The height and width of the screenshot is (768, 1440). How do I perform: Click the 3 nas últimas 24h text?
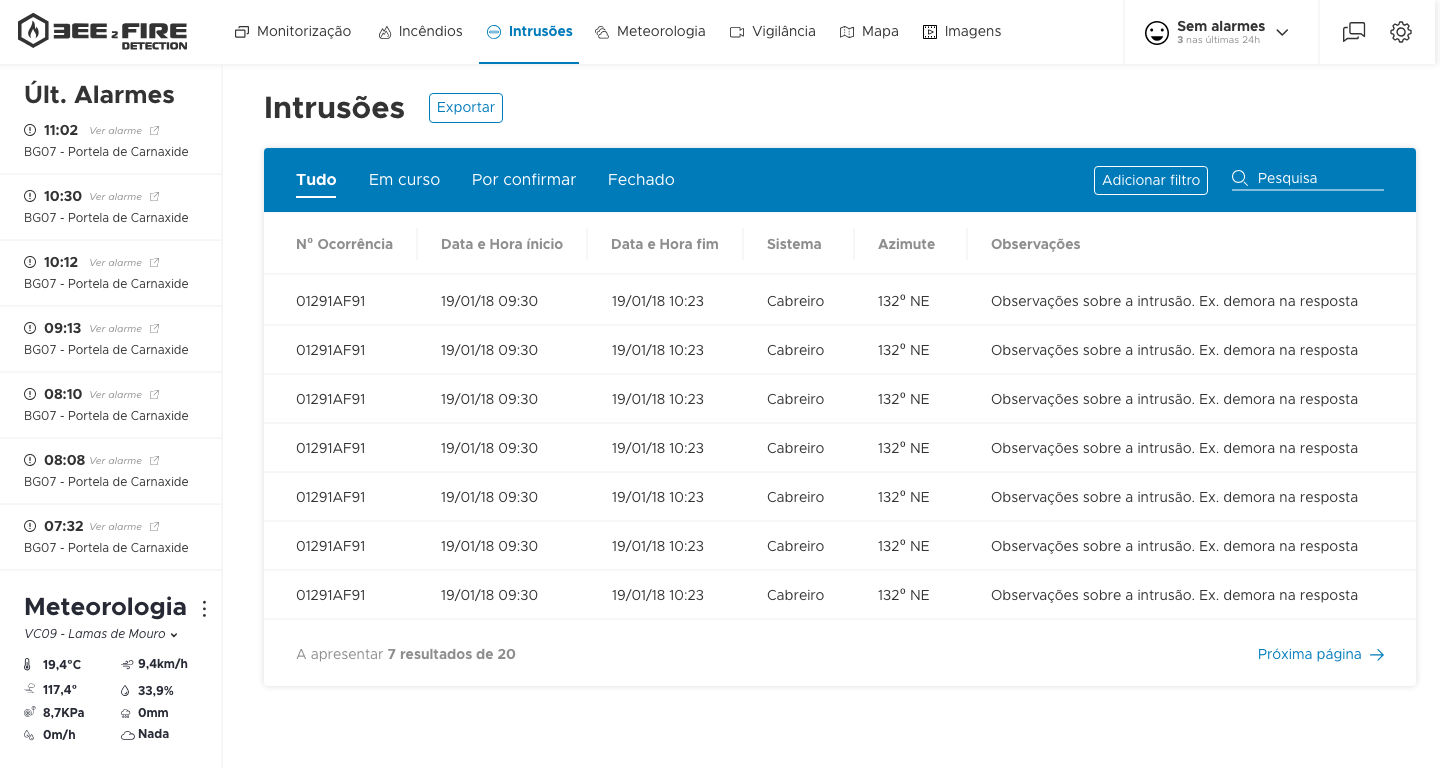[1218, 41]
